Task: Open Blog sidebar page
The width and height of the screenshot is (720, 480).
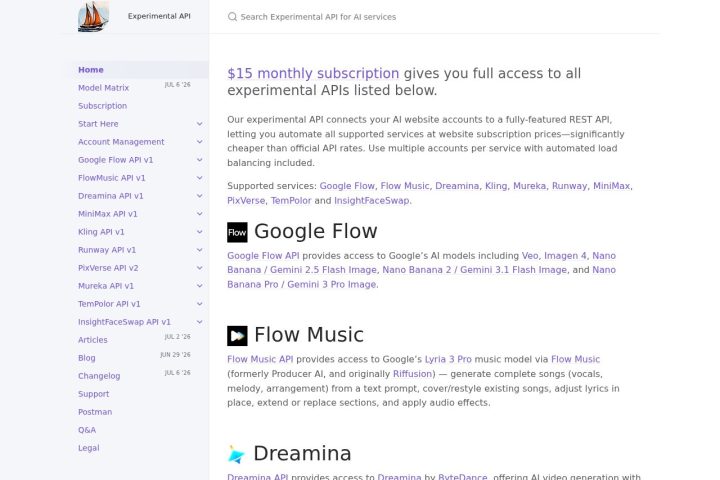Action: click(x=87, y=358)
